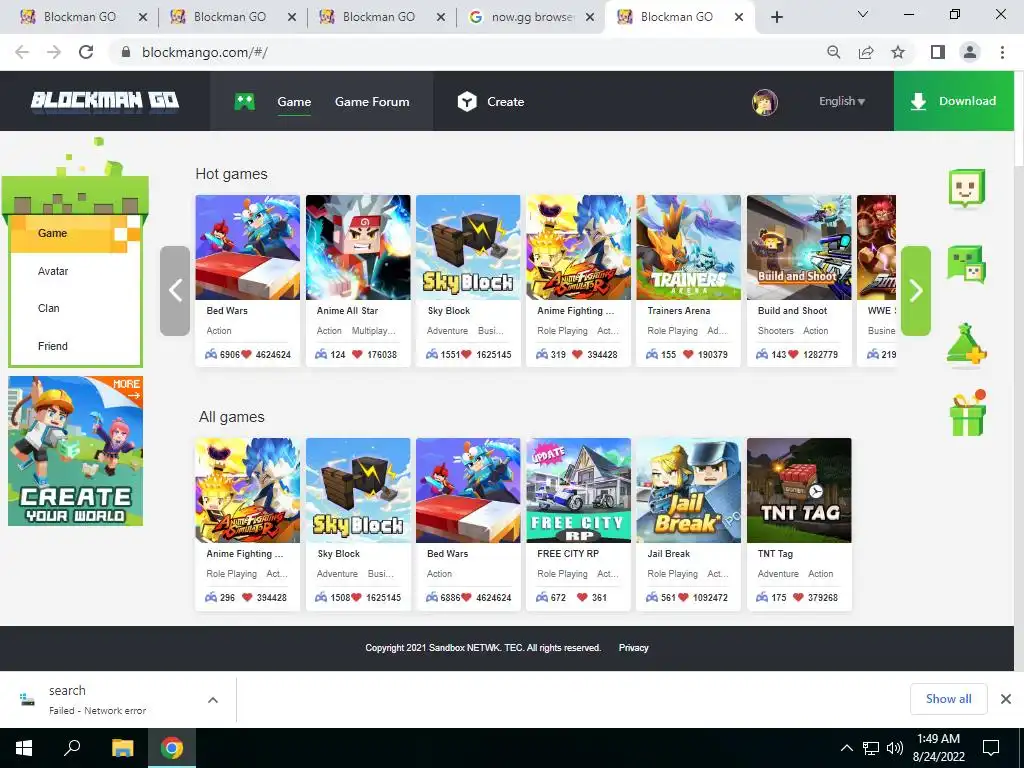Viewport: 1024px width, 768px height.
Task: Click the volume icon in system tray
Action: coord(895,748)
